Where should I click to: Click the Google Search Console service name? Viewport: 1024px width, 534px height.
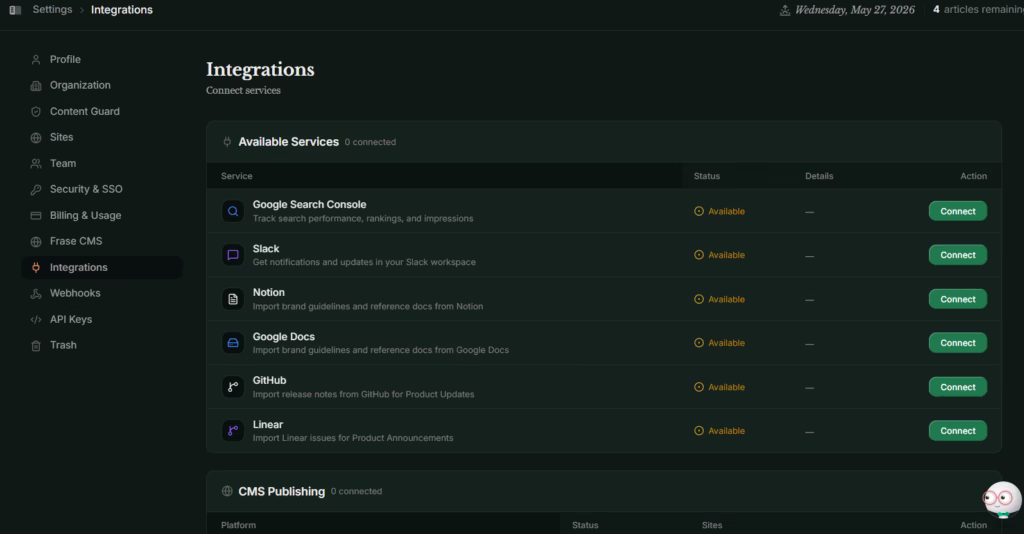coord(310,204)
